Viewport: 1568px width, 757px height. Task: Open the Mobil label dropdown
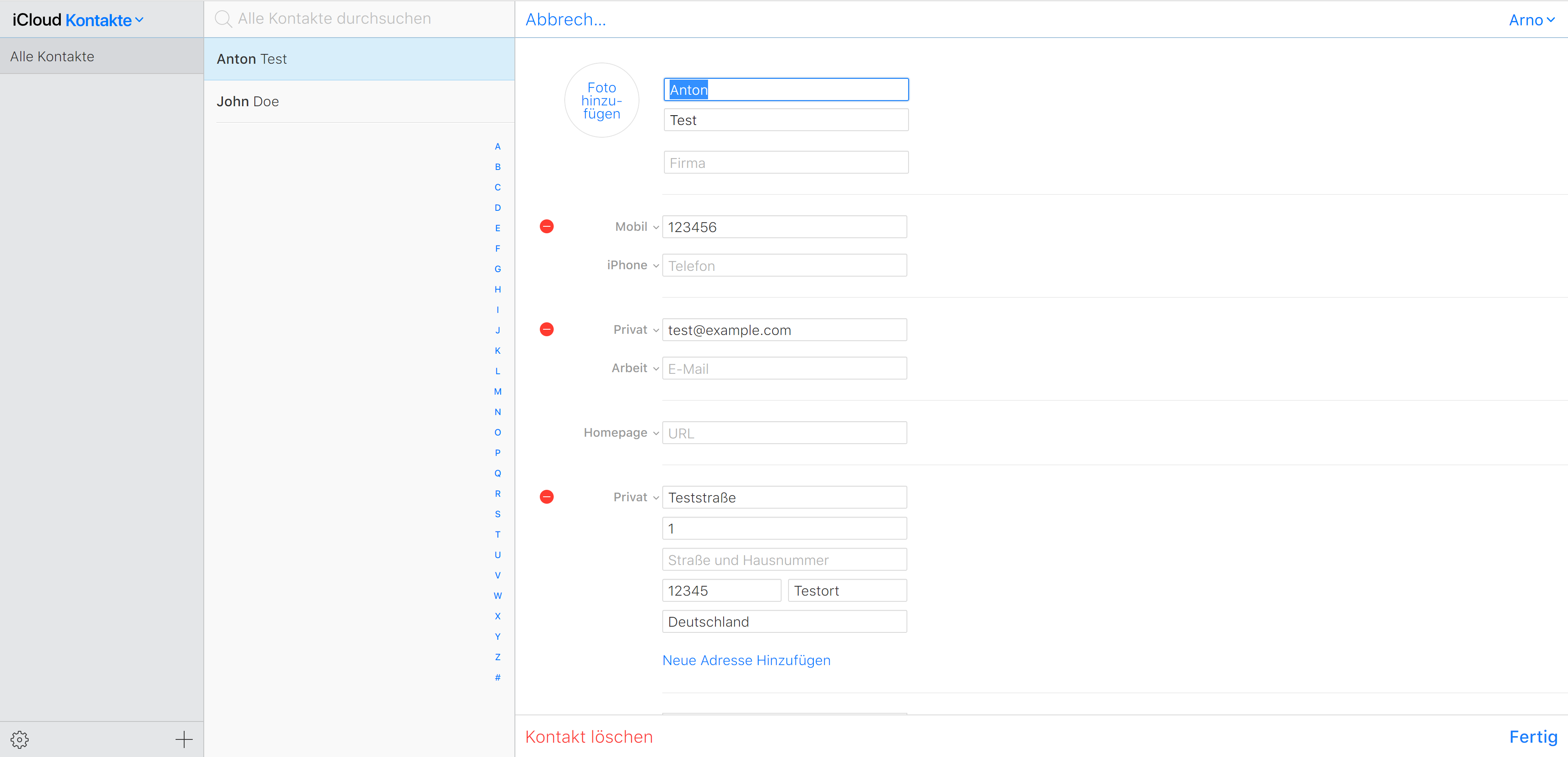pos(637,227)
